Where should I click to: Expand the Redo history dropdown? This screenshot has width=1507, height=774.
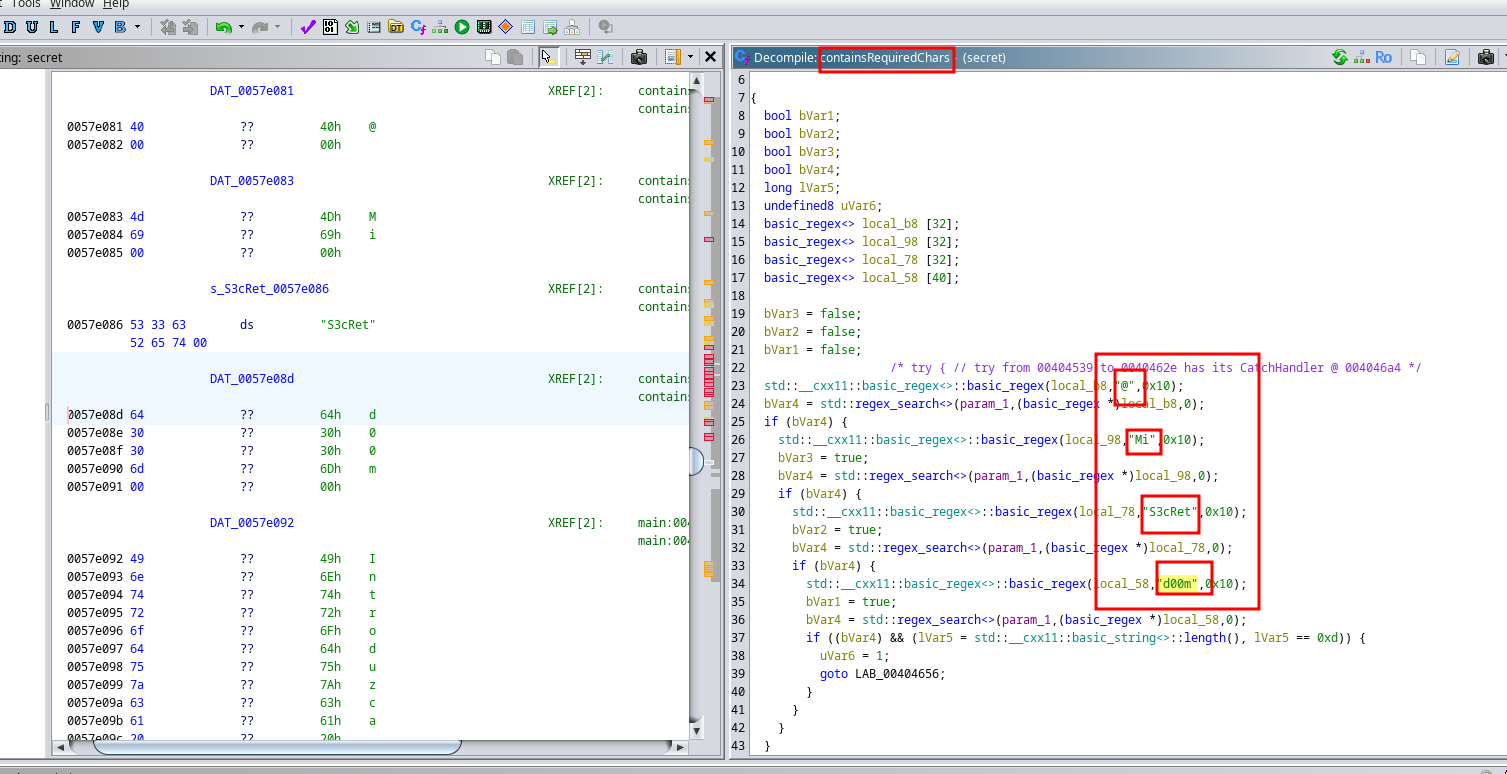pos(277,27)
